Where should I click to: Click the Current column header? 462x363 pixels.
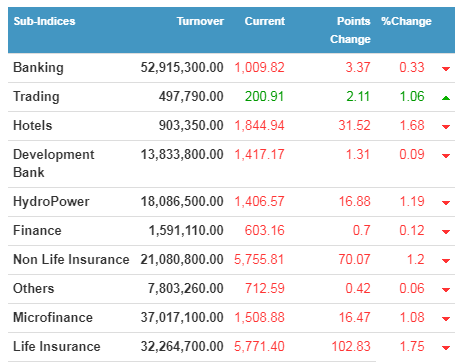tap(265, 21)
